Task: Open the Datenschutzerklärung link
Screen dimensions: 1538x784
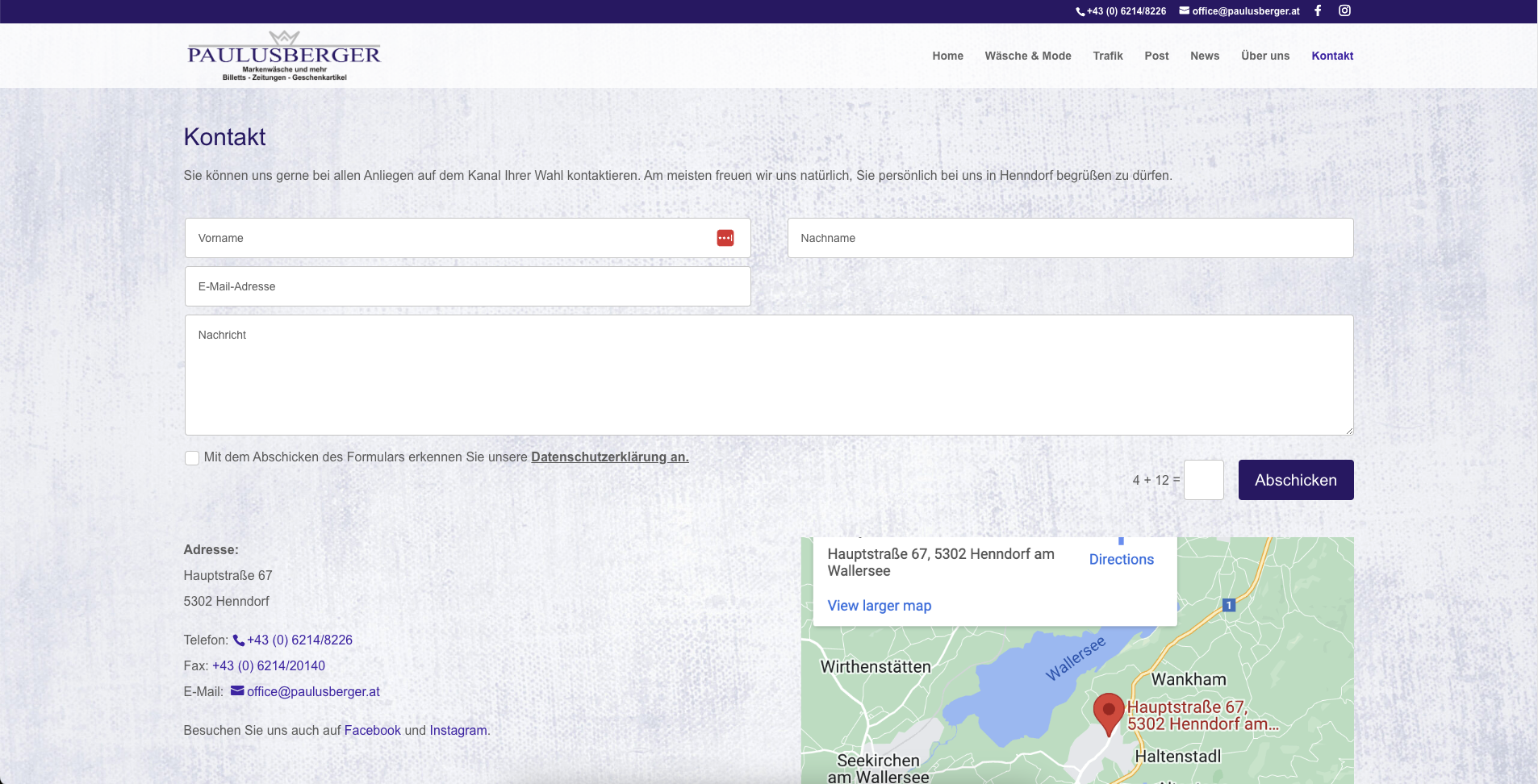Action: pyautogui.click(x=609, y=457)
